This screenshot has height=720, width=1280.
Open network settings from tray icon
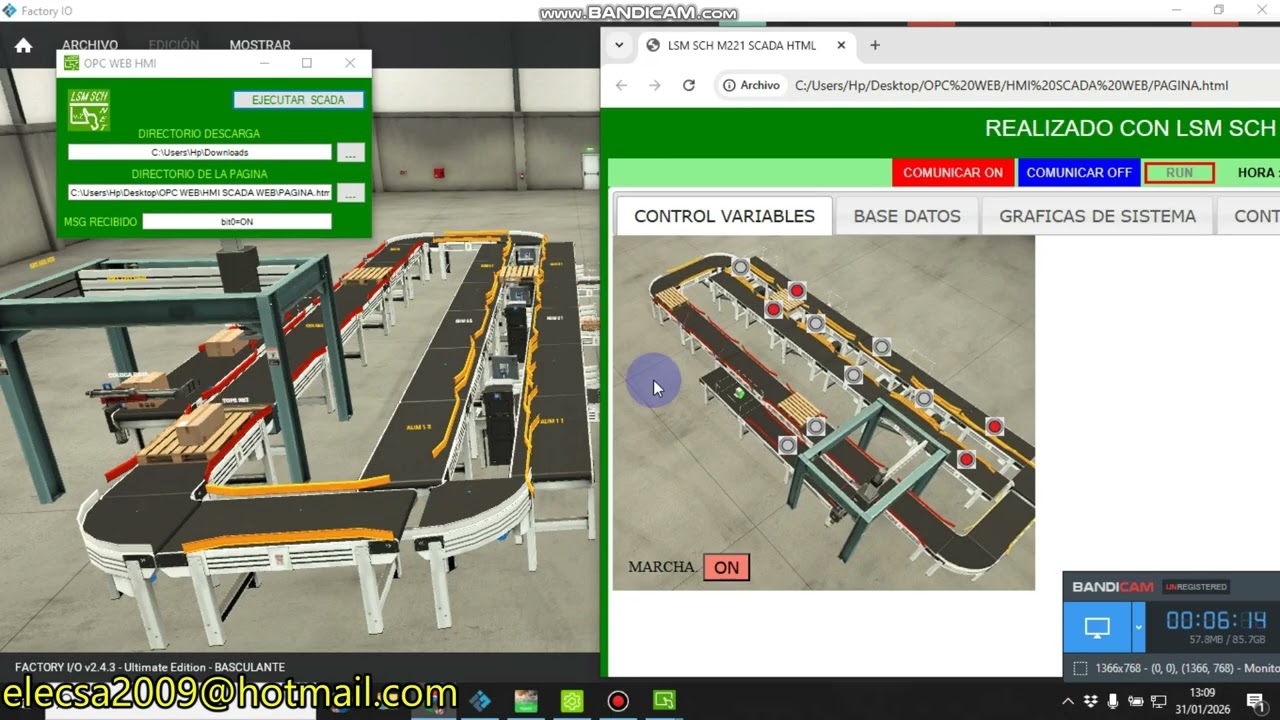[x=1159, y=701]
